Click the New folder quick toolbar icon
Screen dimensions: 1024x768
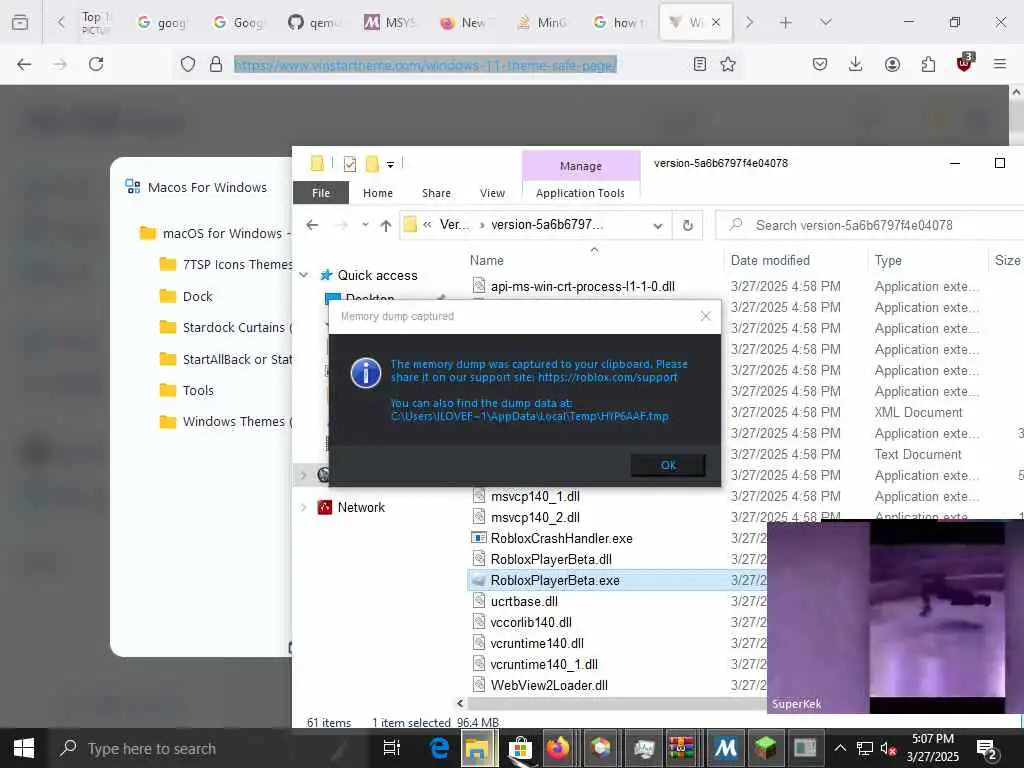(372, 164)
